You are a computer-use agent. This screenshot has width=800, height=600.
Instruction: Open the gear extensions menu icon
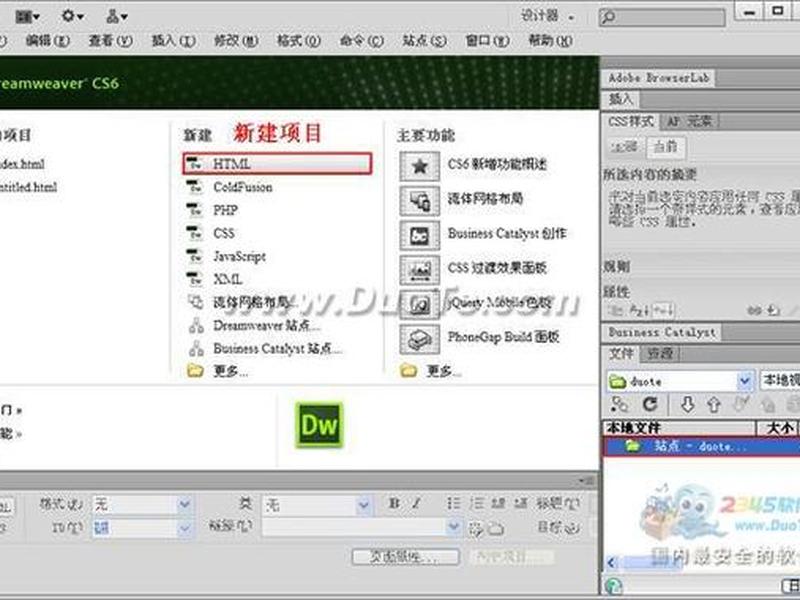click(x=72, y=16)
